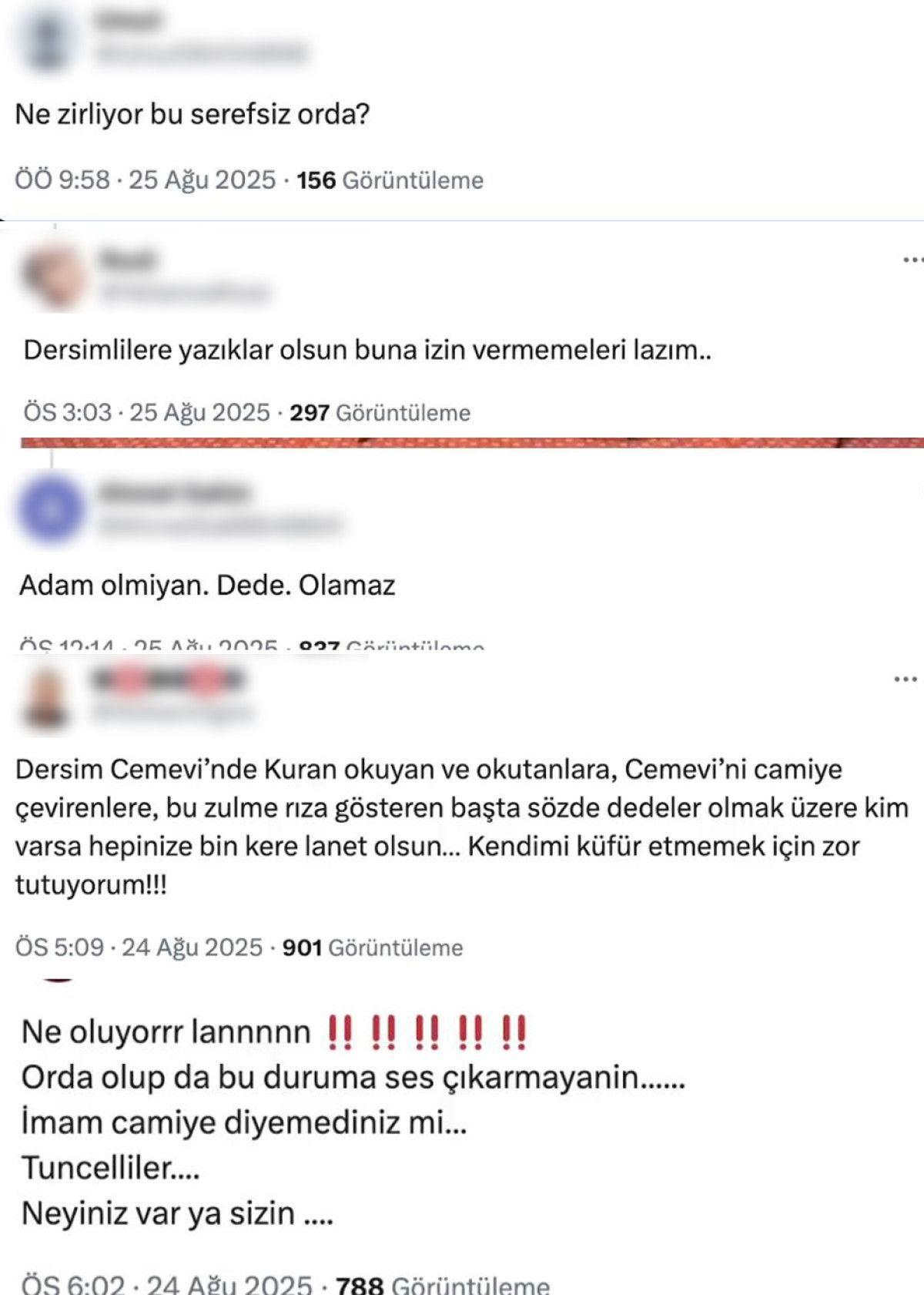Click avatar of Dersim Cemevi tweet author

point(48,699)
